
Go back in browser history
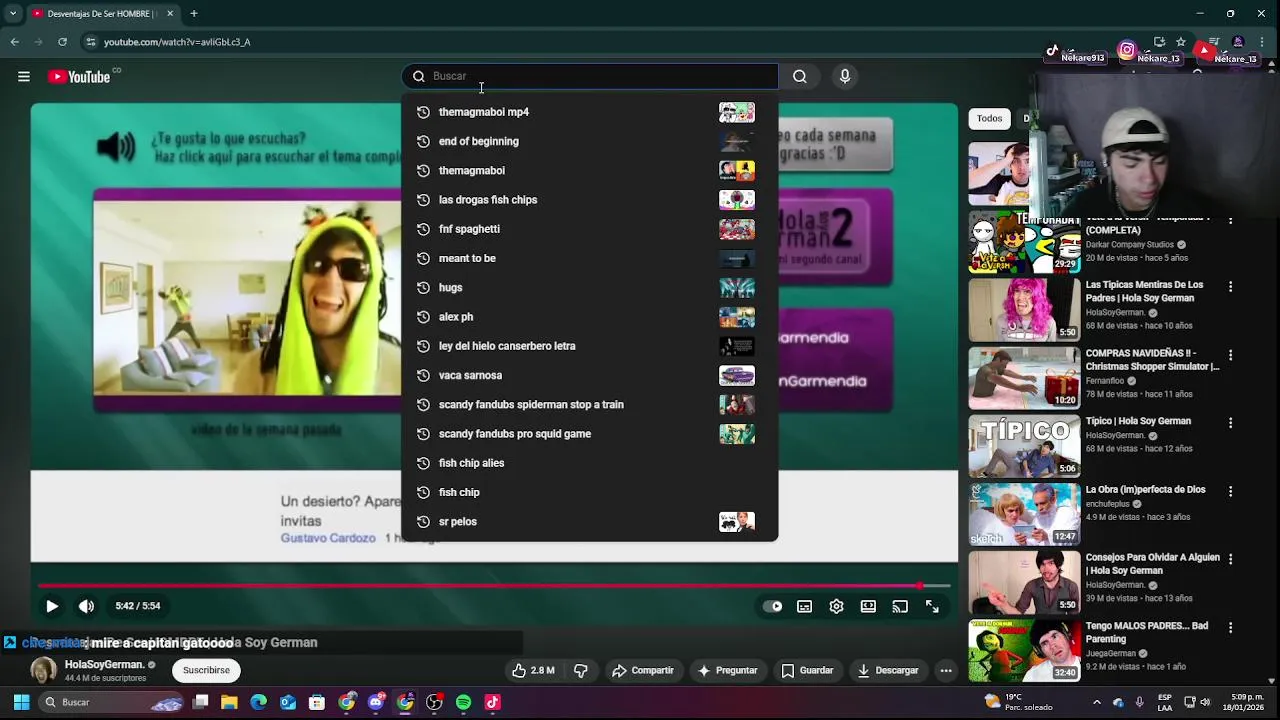pyautogui.click(x=14, y=42)
